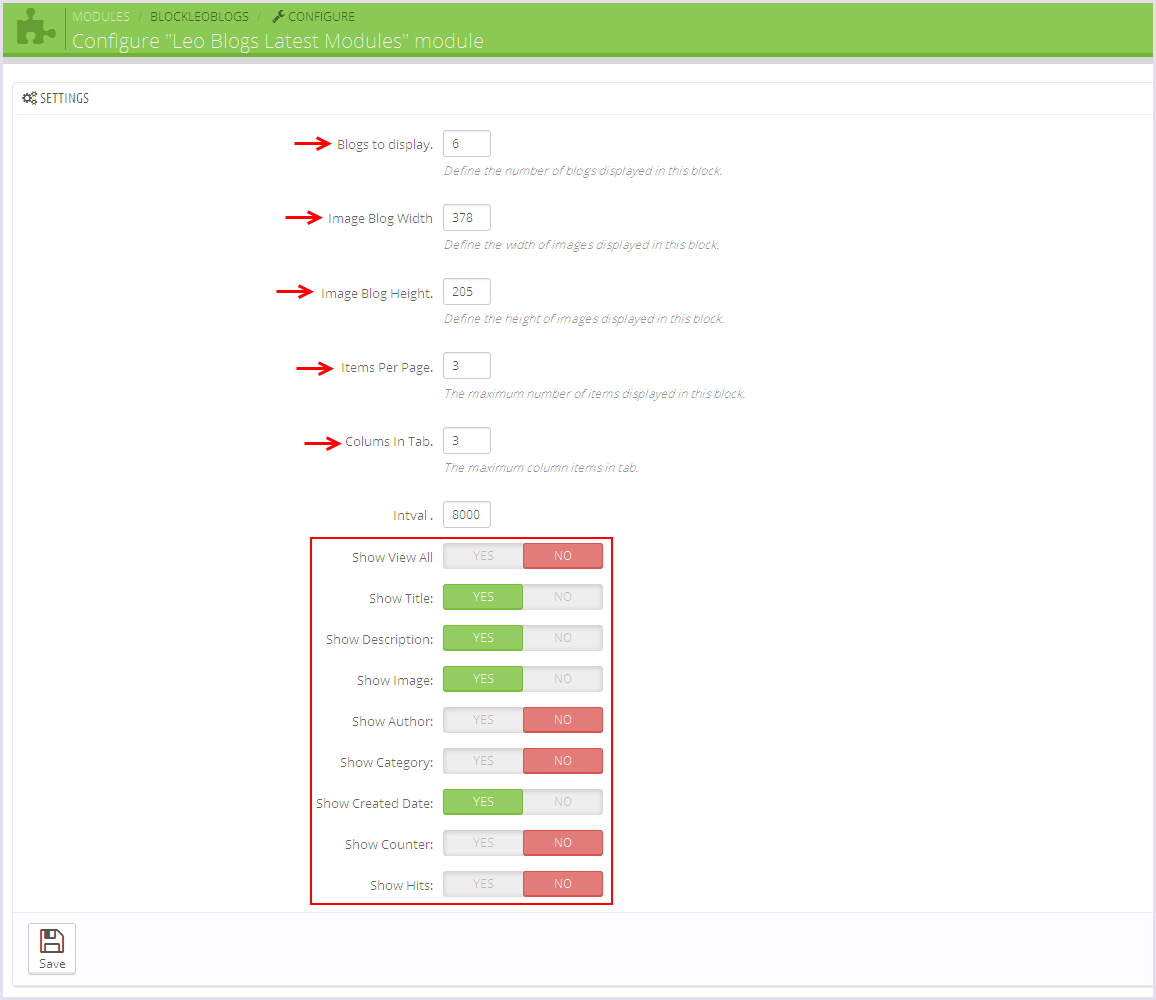Screen dimensions: 1156x1000
Task: Click the 'Items Per Page.' label
Action: [x=387, y=367]
